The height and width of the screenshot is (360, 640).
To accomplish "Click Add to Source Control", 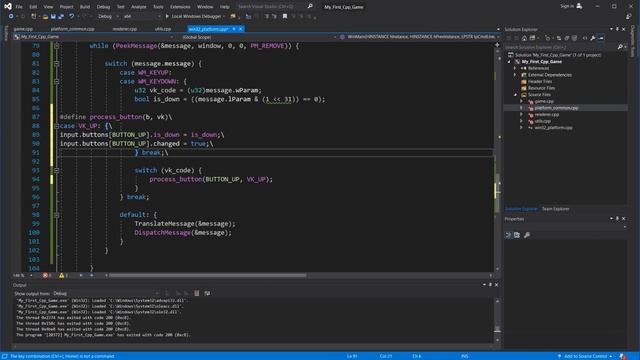I will coord(585,356).
